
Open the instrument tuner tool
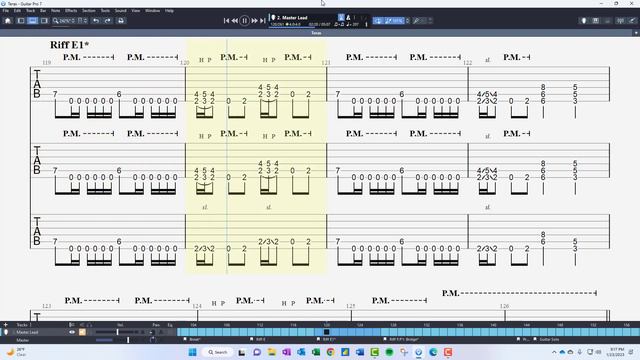[416, 20]
